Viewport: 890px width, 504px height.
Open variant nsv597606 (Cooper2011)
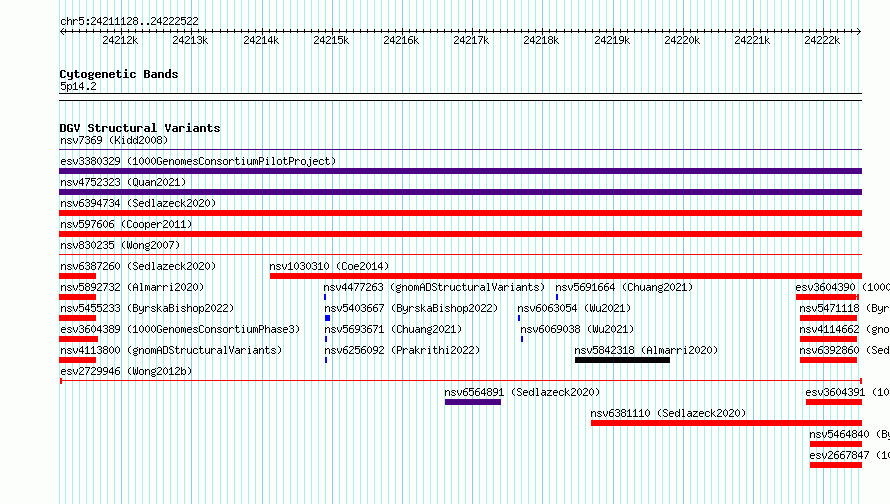126,224
